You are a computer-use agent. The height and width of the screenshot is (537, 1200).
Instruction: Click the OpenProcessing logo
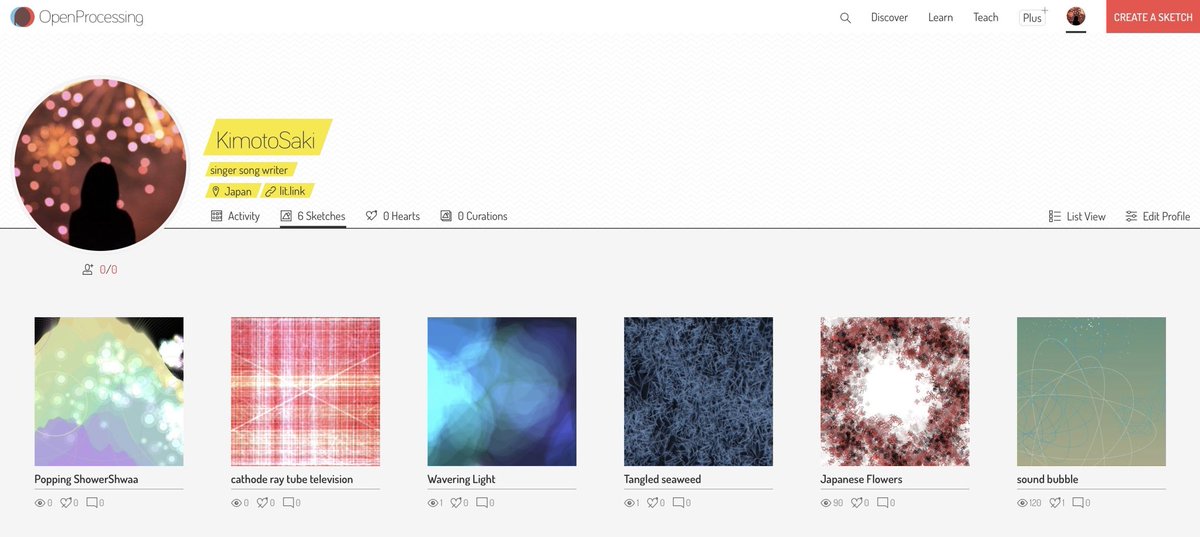point(77,17)
